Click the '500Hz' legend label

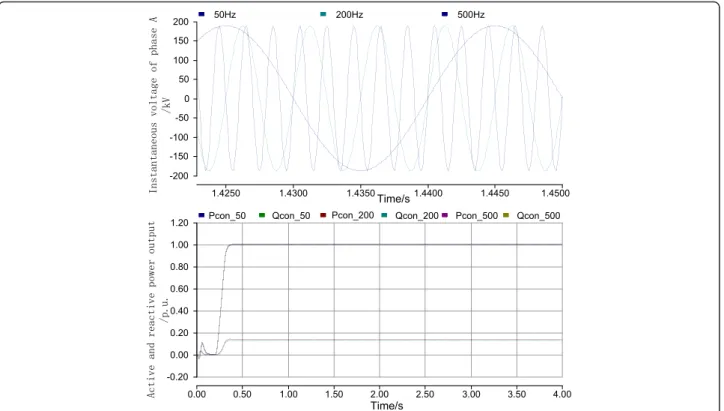tap(471, 15)
